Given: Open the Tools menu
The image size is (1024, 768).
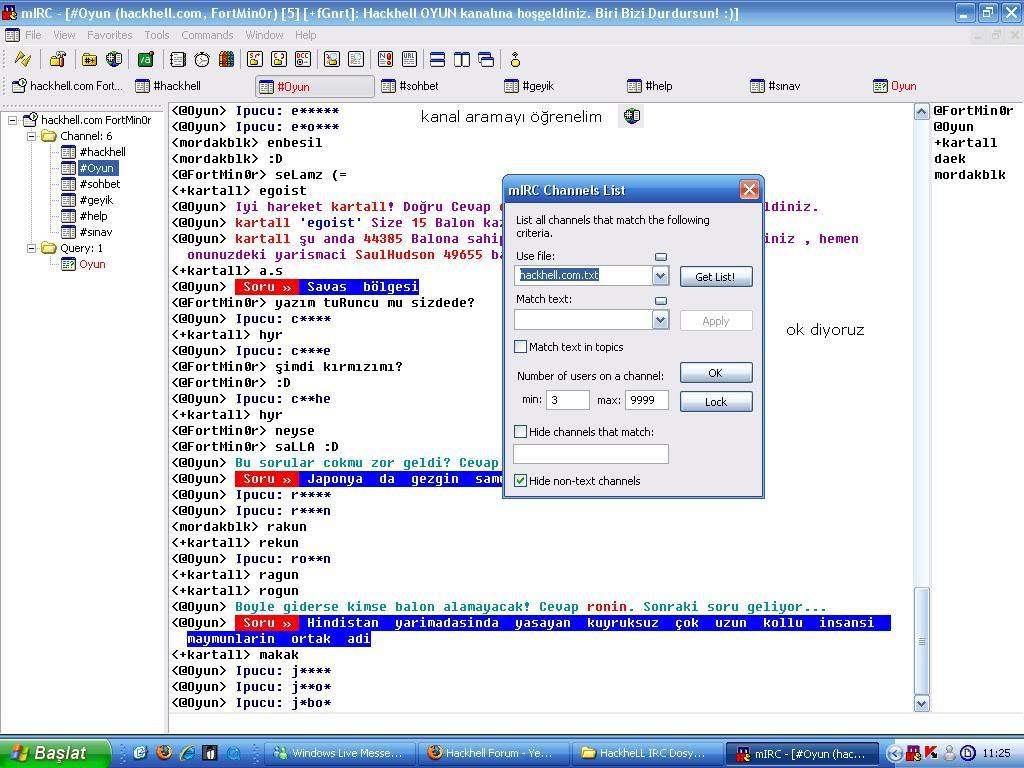Looking at the screenshot, I should [157, 35].
